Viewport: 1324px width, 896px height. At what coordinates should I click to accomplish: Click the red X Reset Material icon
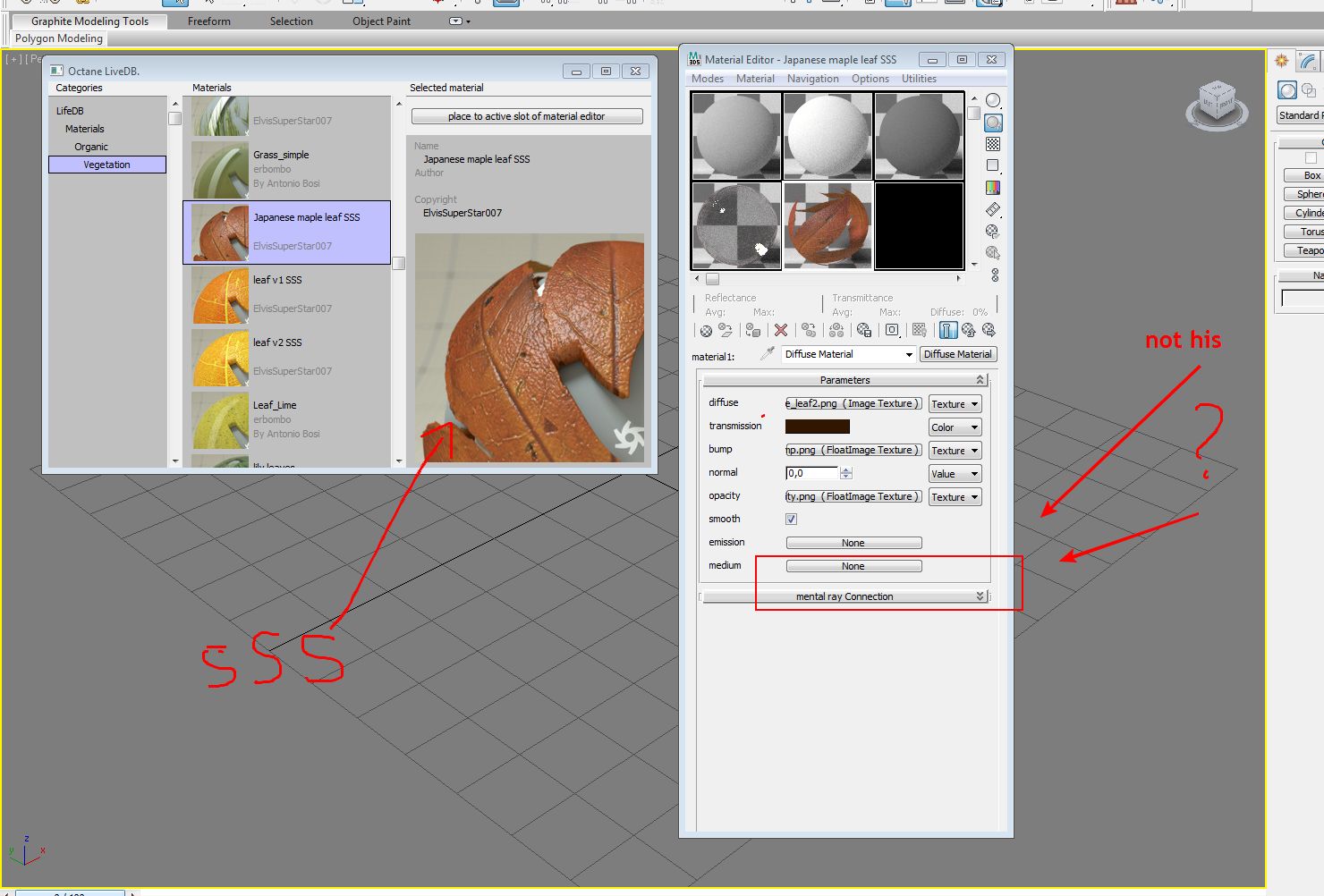click(x=781, y=331)
